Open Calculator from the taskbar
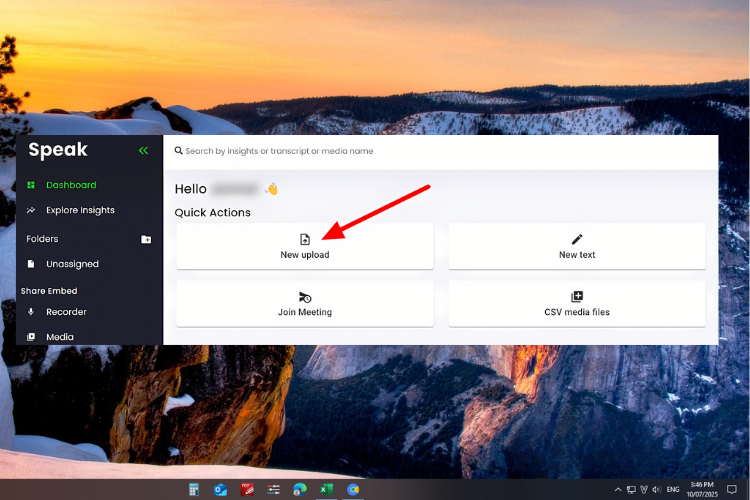Viewport: 750px width, 500px height. [194, 489]
